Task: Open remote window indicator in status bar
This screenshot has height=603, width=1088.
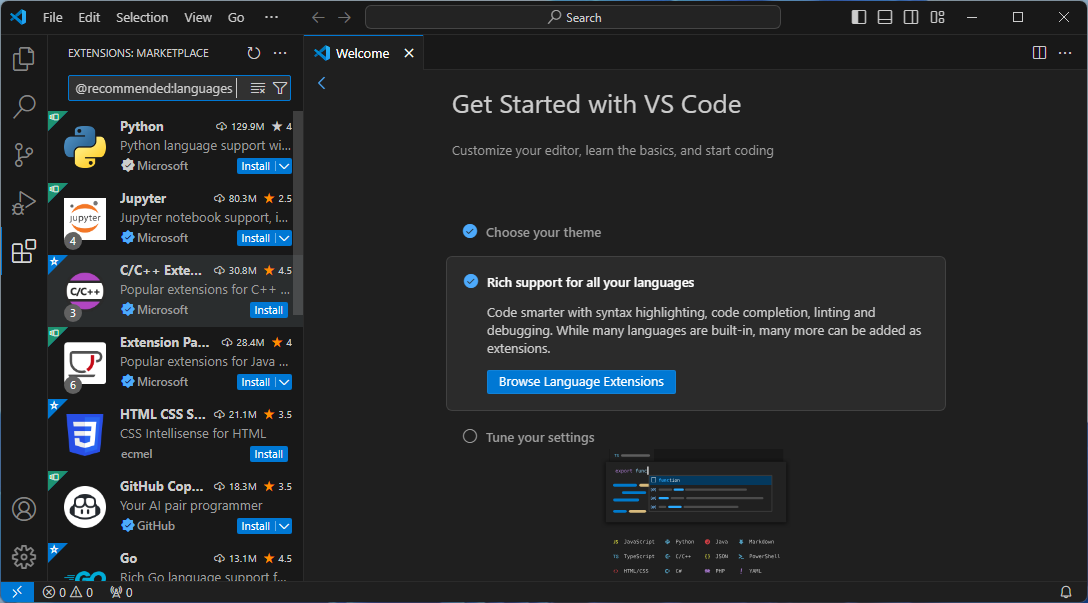Action: [17, 592]
